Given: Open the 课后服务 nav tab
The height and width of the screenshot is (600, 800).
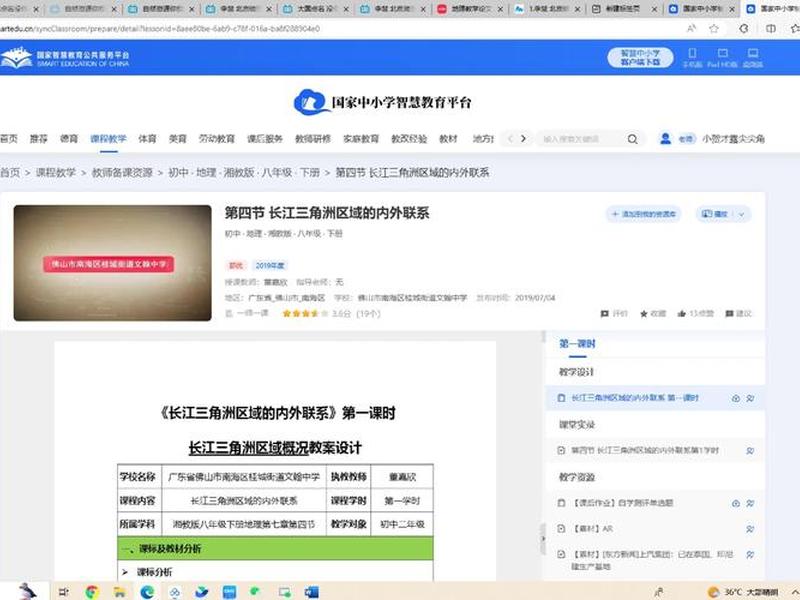Looking at the screenshot, I should click(265, 139).
